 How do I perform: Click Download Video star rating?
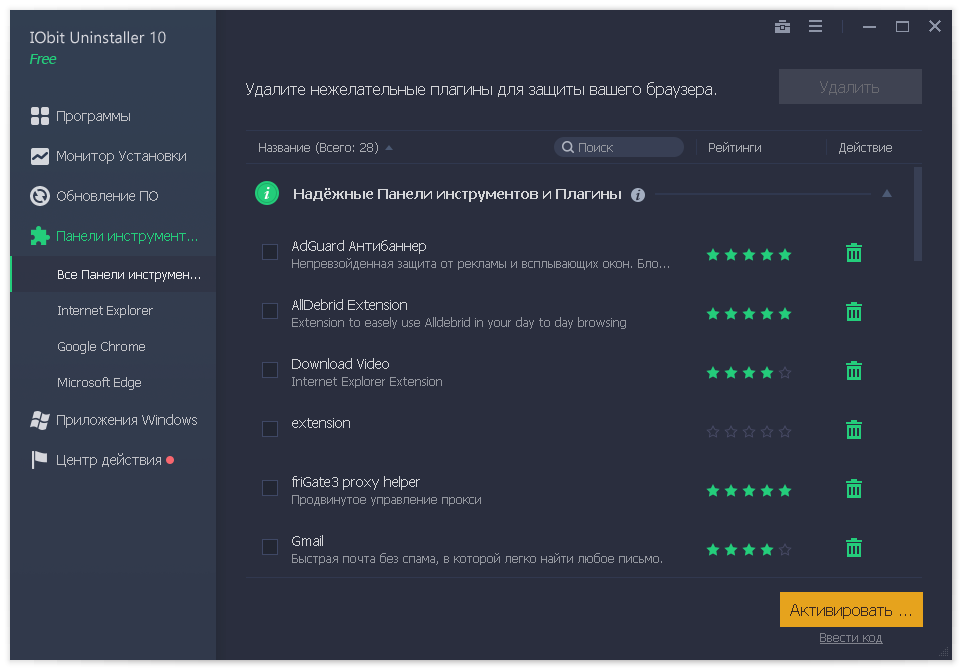click(x=748, y=372)
